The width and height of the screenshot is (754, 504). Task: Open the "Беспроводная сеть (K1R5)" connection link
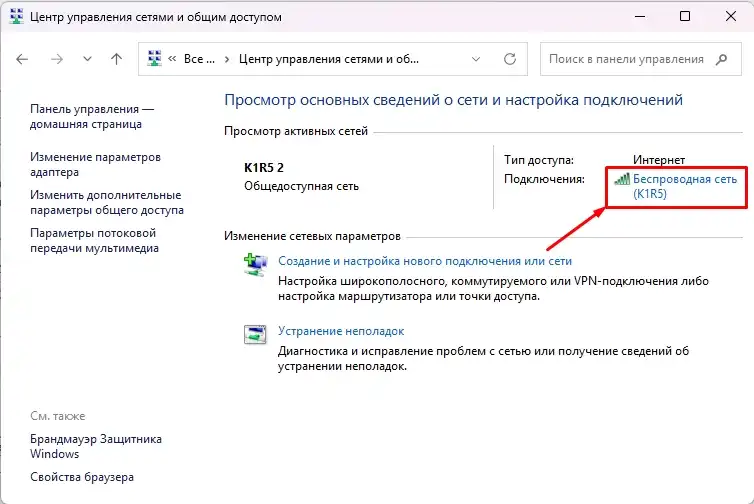point(685,186)
